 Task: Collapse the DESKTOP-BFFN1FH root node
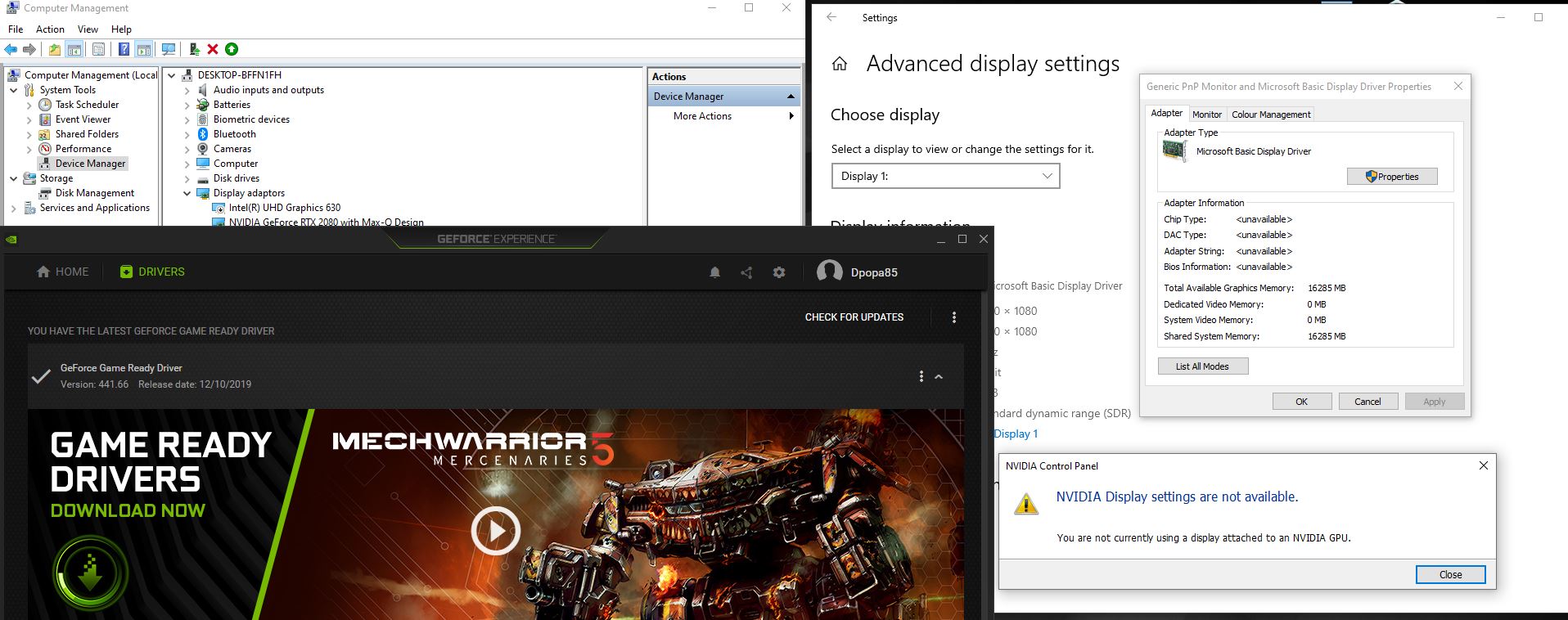172,75
